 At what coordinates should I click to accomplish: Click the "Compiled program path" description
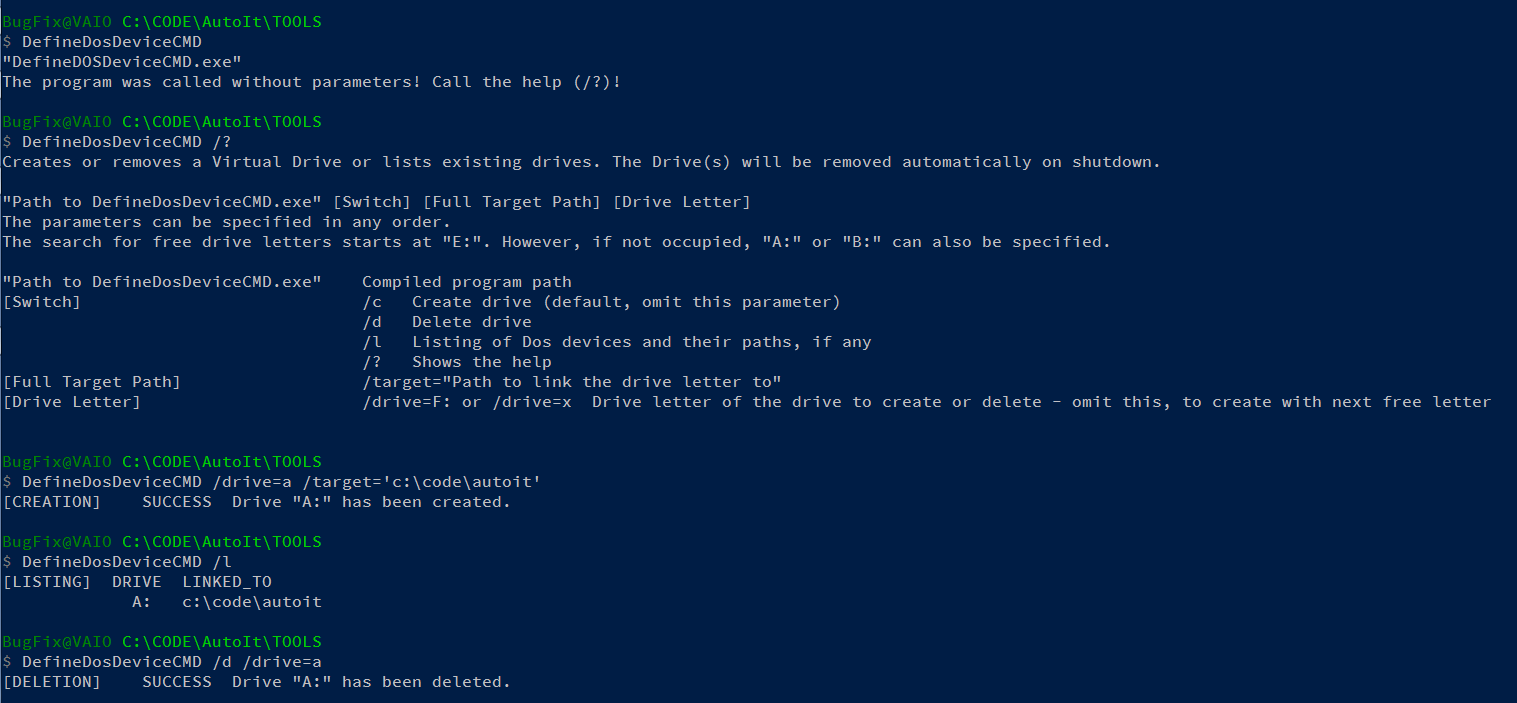466,282
